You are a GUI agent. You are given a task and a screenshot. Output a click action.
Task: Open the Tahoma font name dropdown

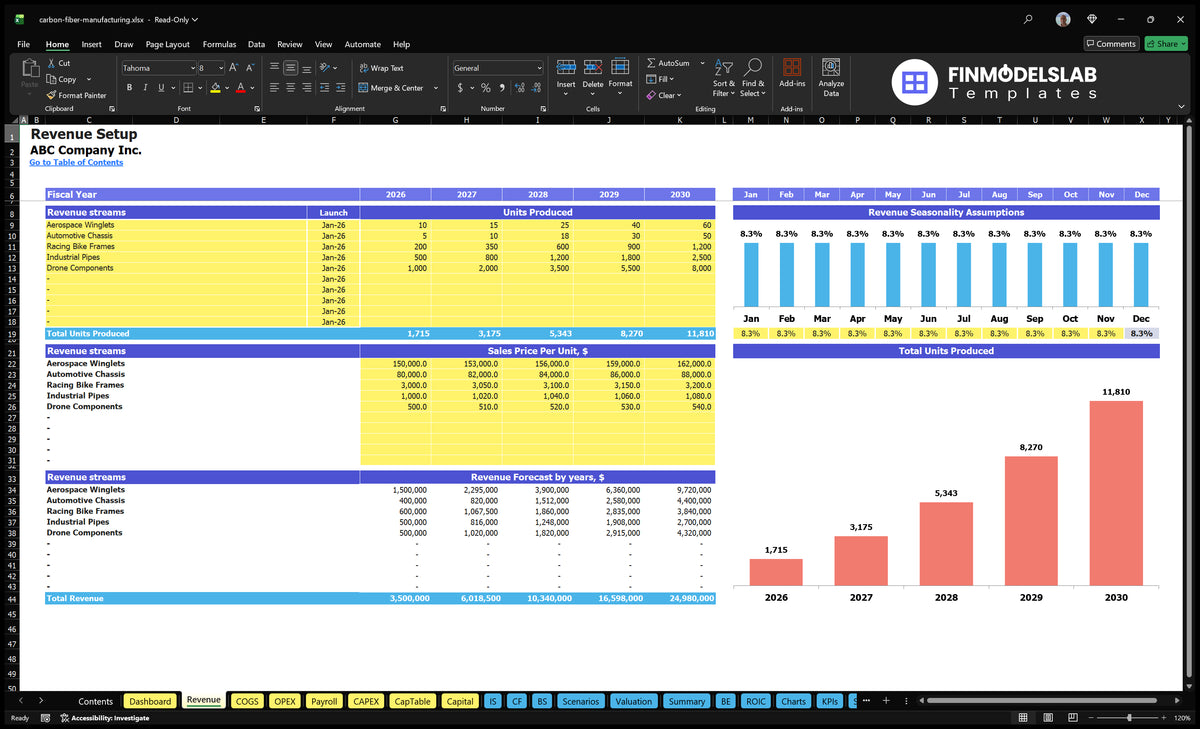click(192, 68)
